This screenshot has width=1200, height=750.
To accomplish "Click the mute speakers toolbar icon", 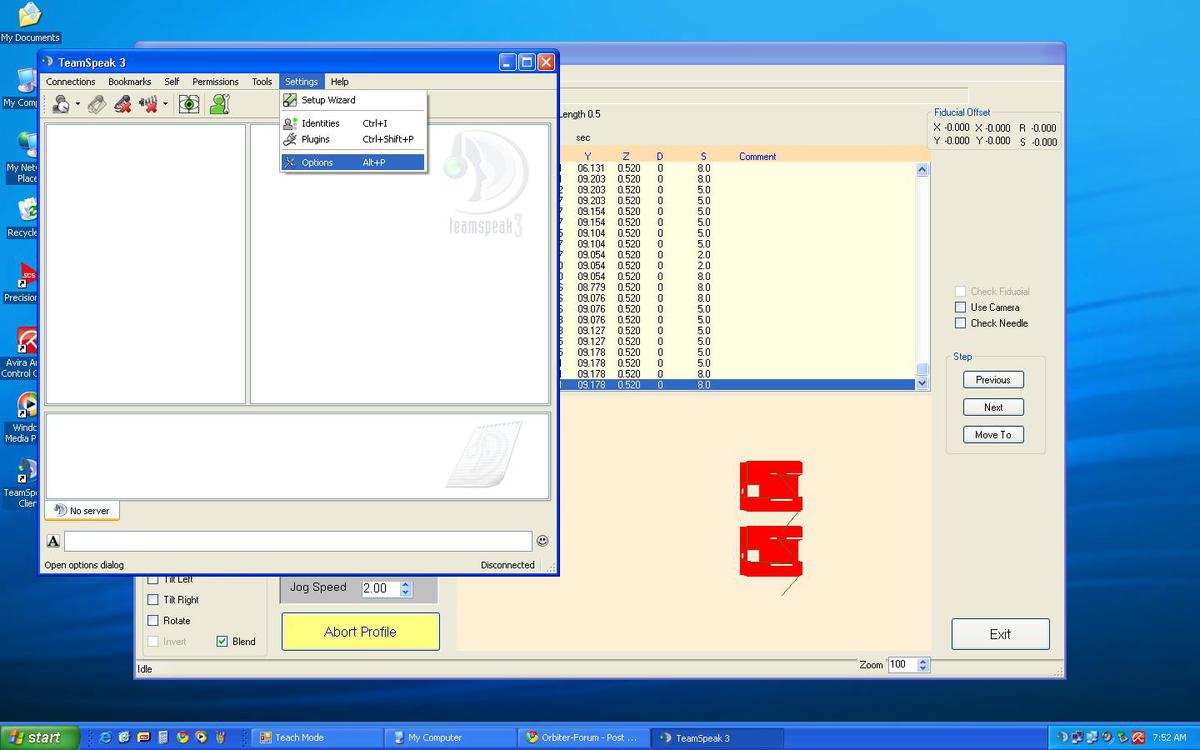I will click(149, 104).
